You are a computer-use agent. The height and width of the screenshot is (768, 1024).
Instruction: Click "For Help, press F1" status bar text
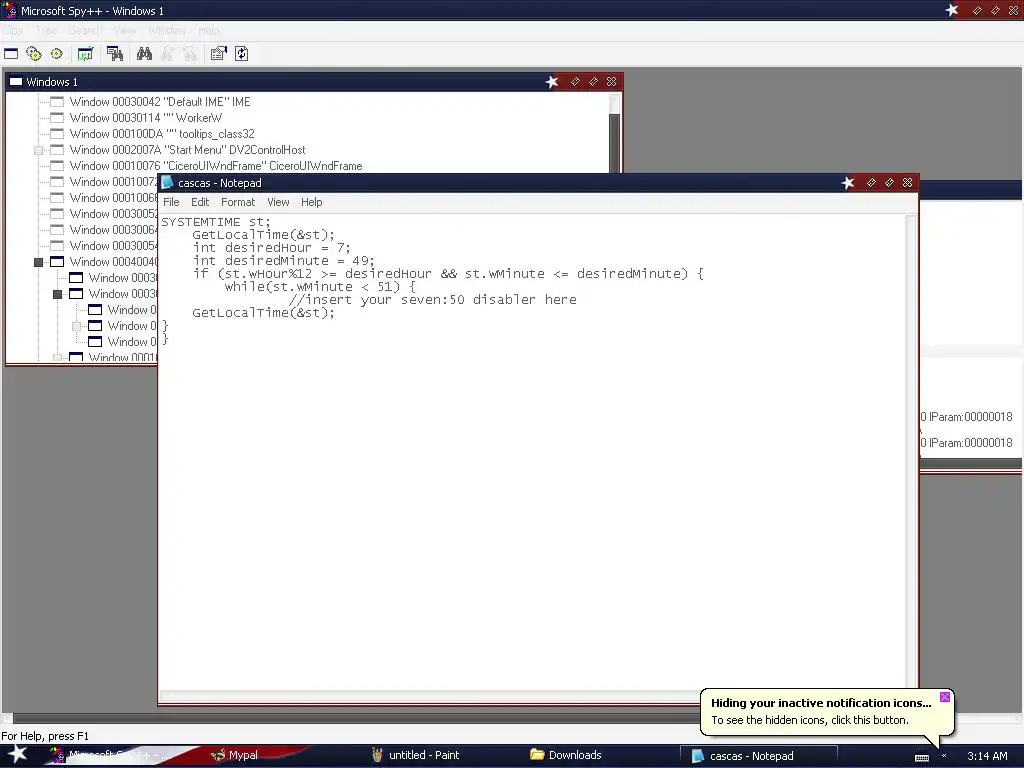tap(45, 736)
